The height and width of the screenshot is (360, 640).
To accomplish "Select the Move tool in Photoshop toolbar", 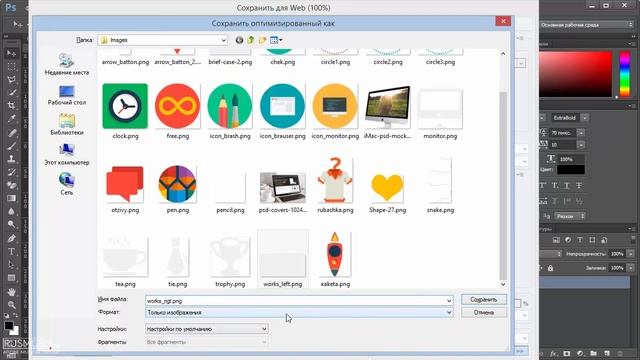I will pos(11,53).
